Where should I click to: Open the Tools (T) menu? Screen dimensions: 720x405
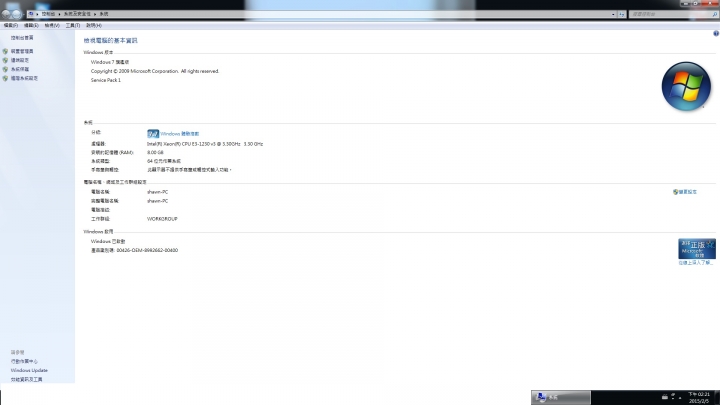tap(73, 26)
